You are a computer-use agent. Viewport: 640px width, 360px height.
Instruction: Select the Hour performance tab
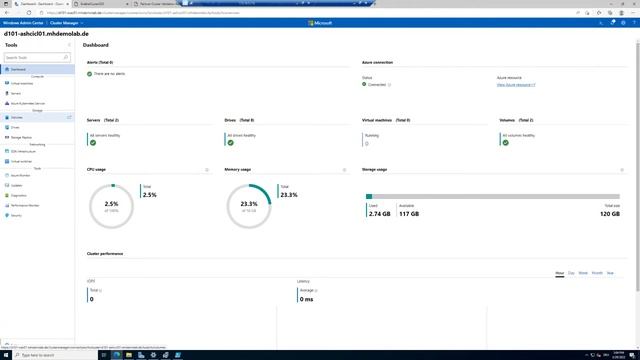[x=560, y=273]
